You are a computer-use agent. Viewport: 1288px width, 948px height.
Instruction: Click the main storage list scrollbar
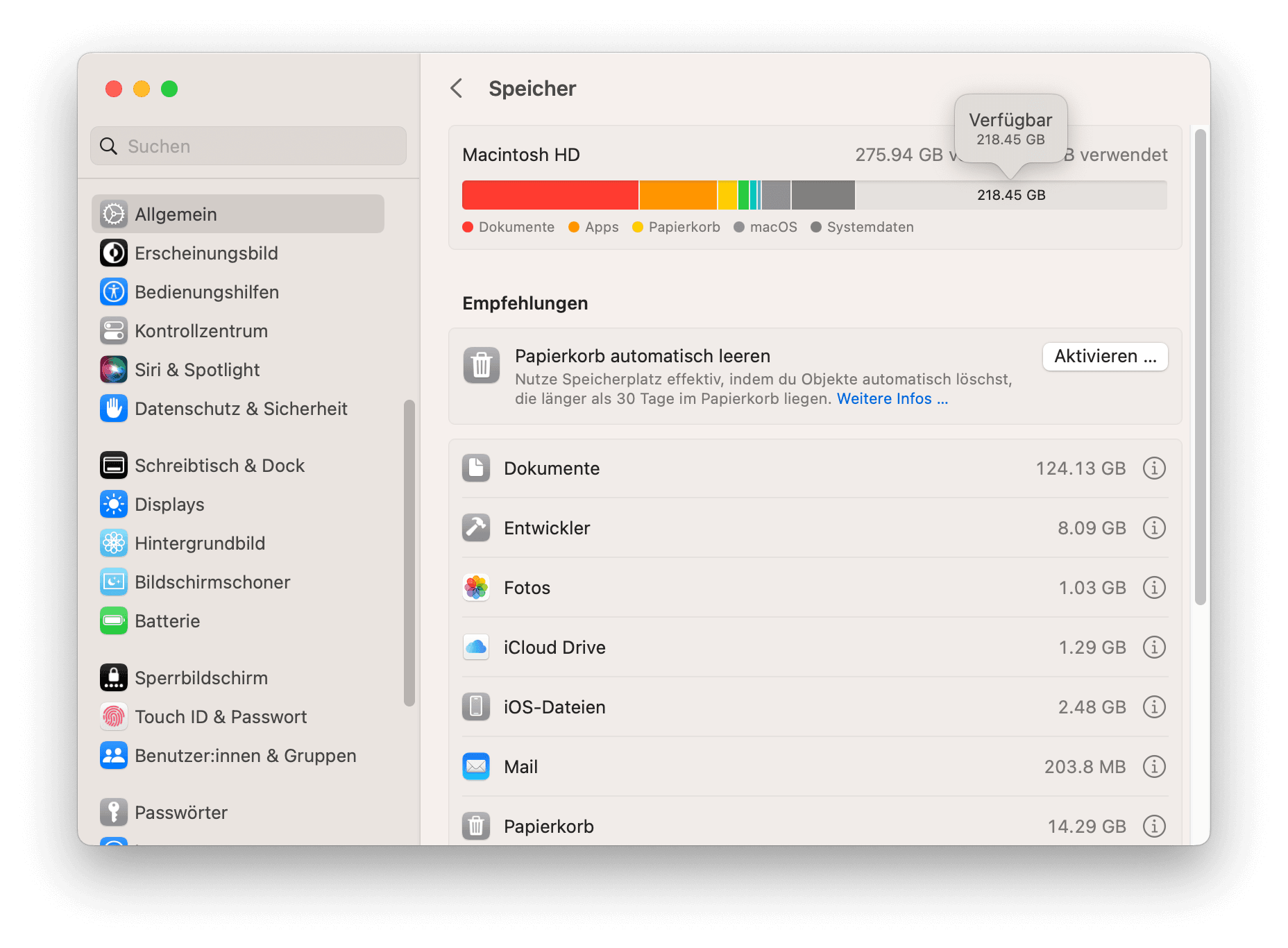coord(1200,368)
